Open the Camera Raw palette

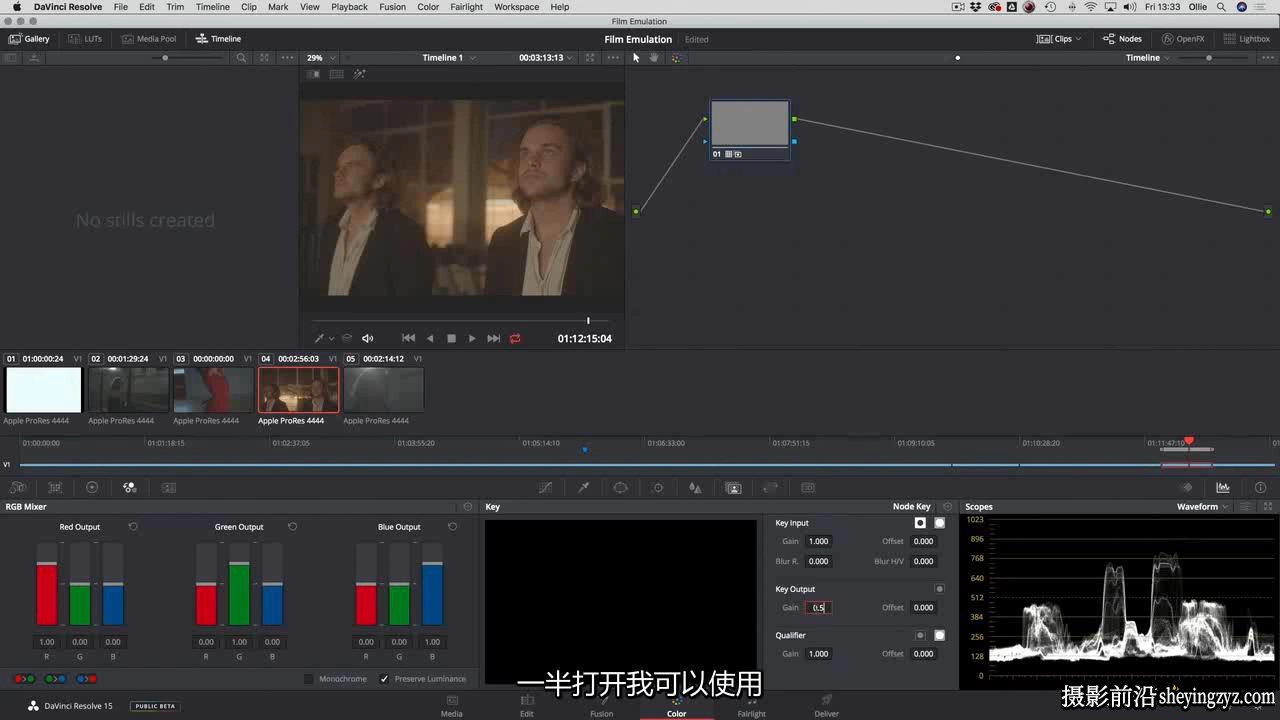pos(18,487)
